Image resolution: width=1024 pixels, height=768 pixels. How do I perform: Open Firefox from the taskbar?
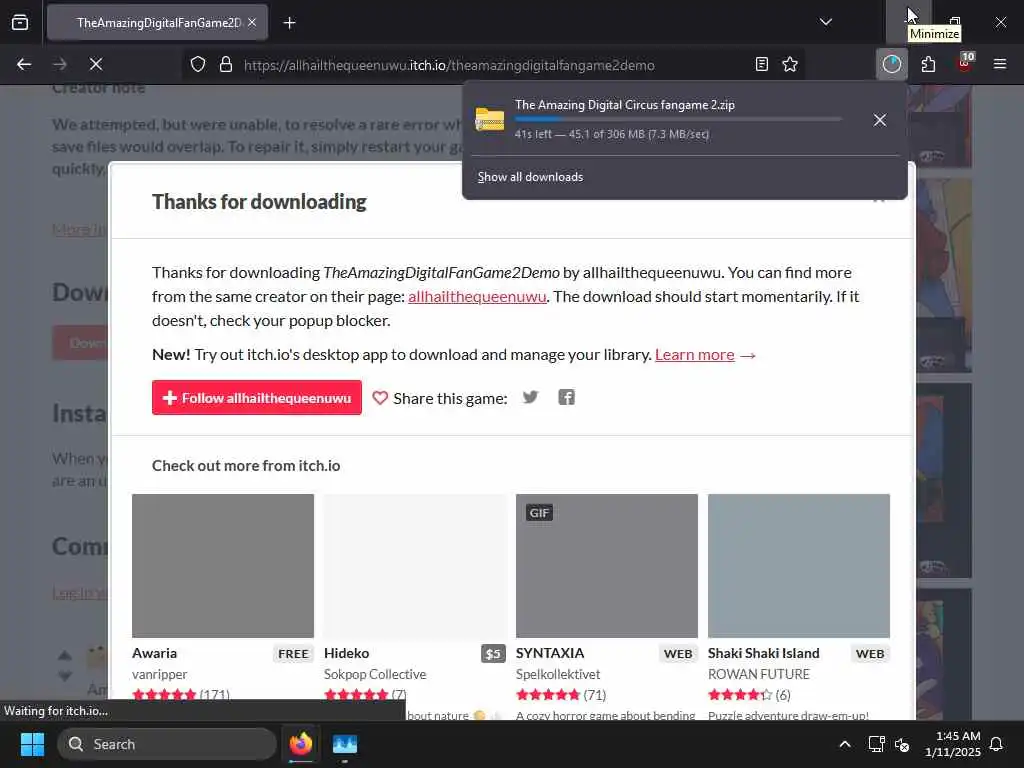pyautogui.click(x=300, y=744)
